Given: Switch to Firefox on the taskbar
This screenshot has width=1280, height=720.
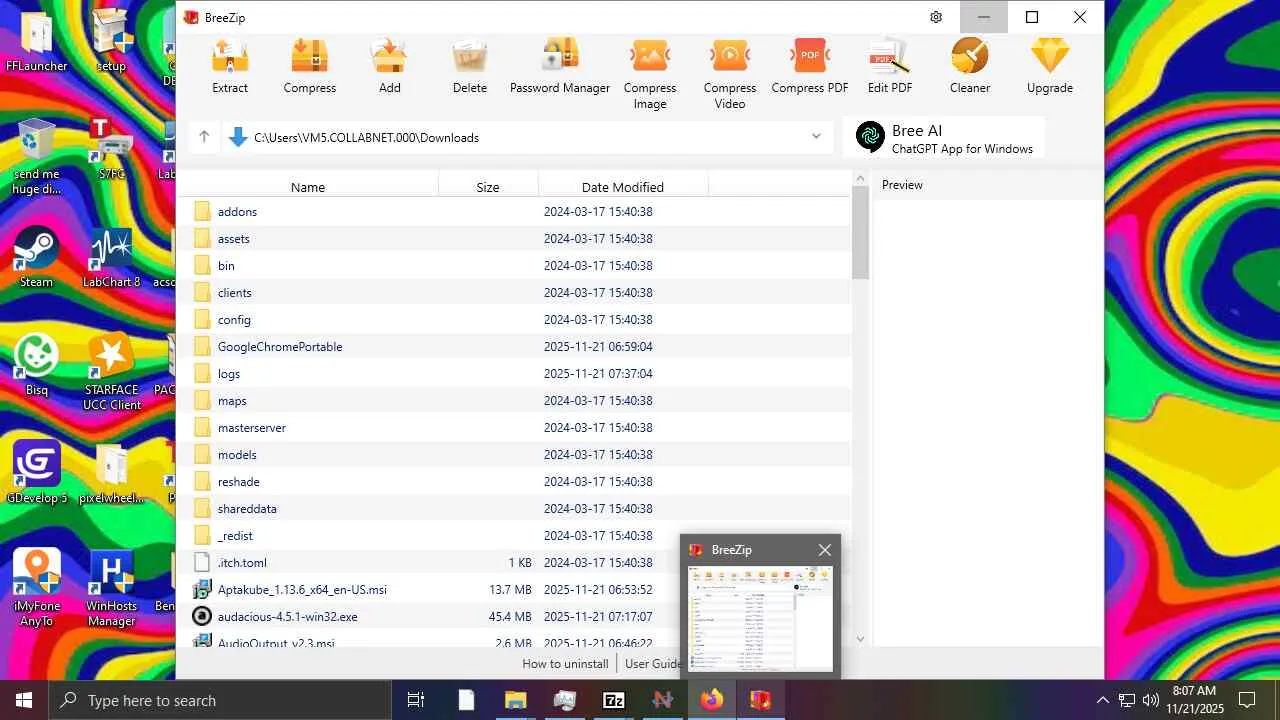Looking at the screenshot, I should [712, 700].
